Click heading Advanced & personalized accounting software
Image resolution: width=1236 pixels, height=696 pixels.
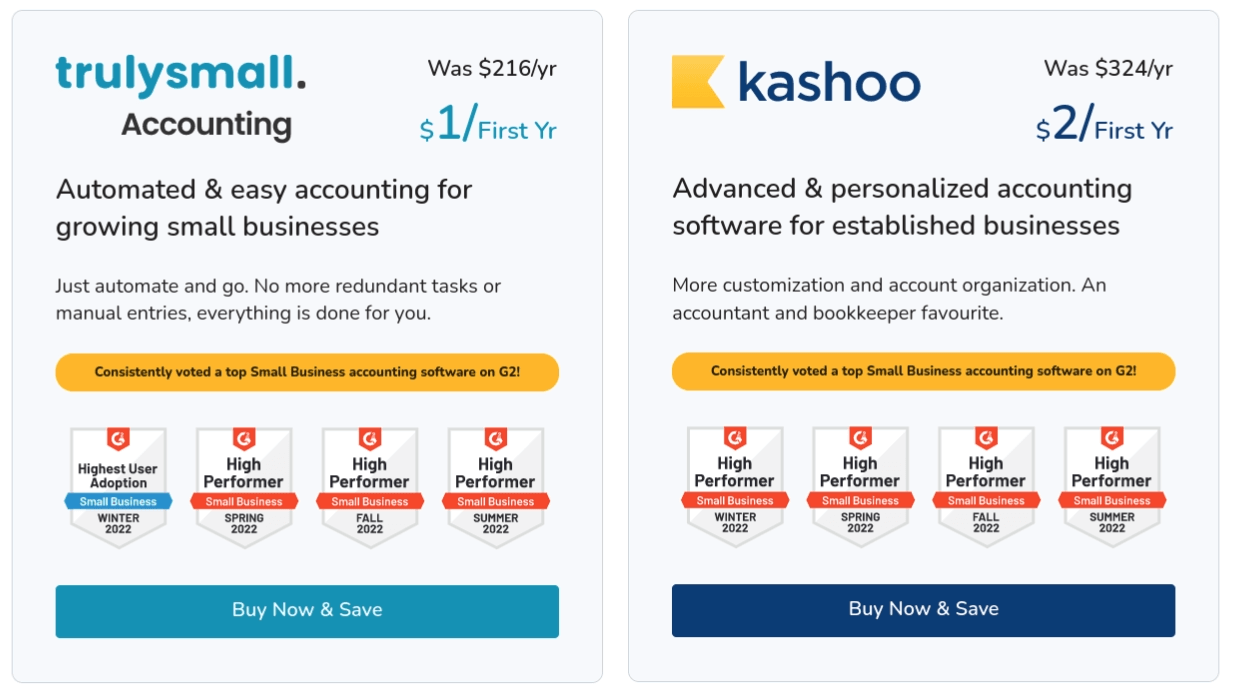[x=903, y=207]
